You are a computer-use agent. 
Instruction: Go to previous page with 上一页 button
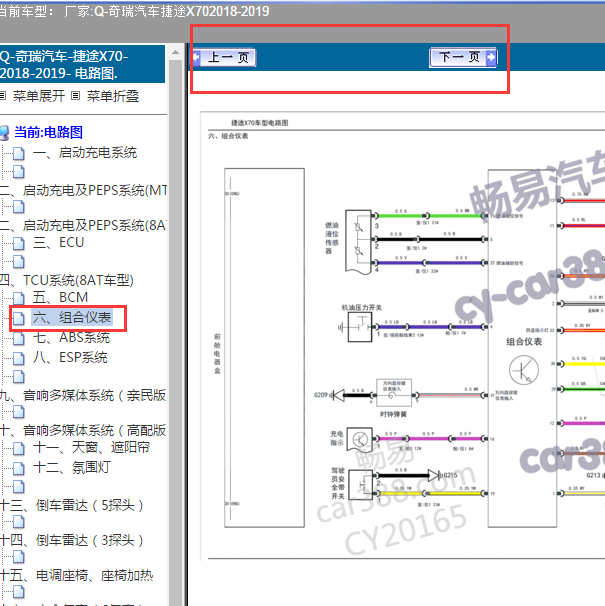point(224,58)
